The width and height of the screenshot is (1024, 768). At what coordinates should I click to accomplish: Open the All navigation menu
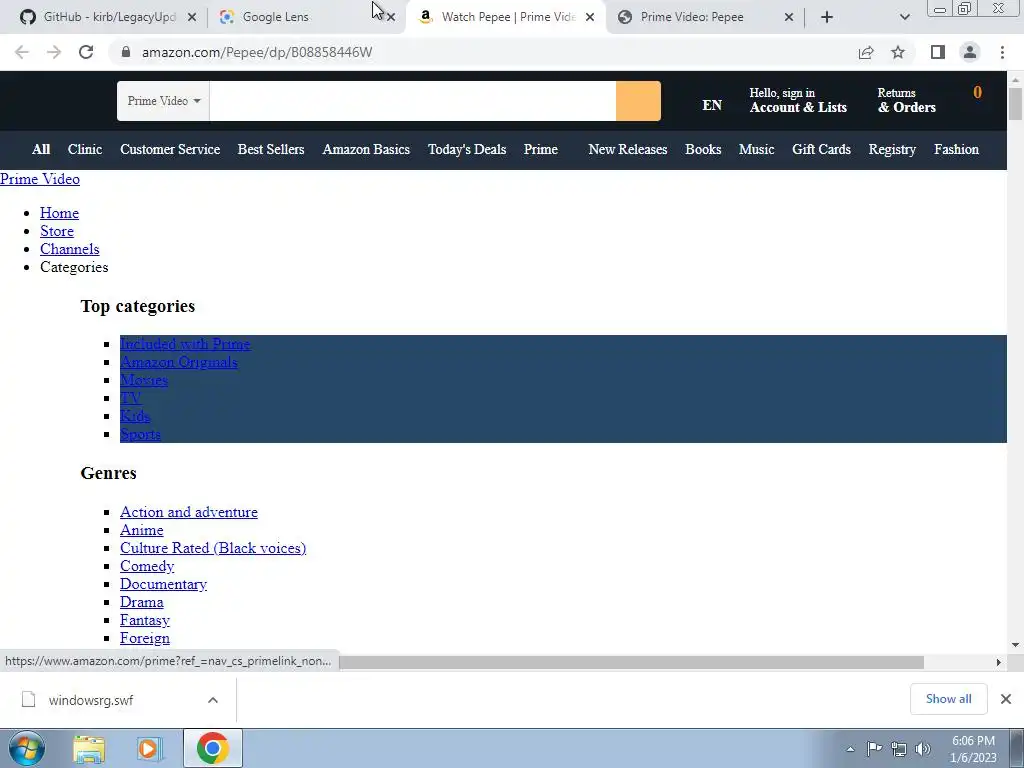(40, 150)
